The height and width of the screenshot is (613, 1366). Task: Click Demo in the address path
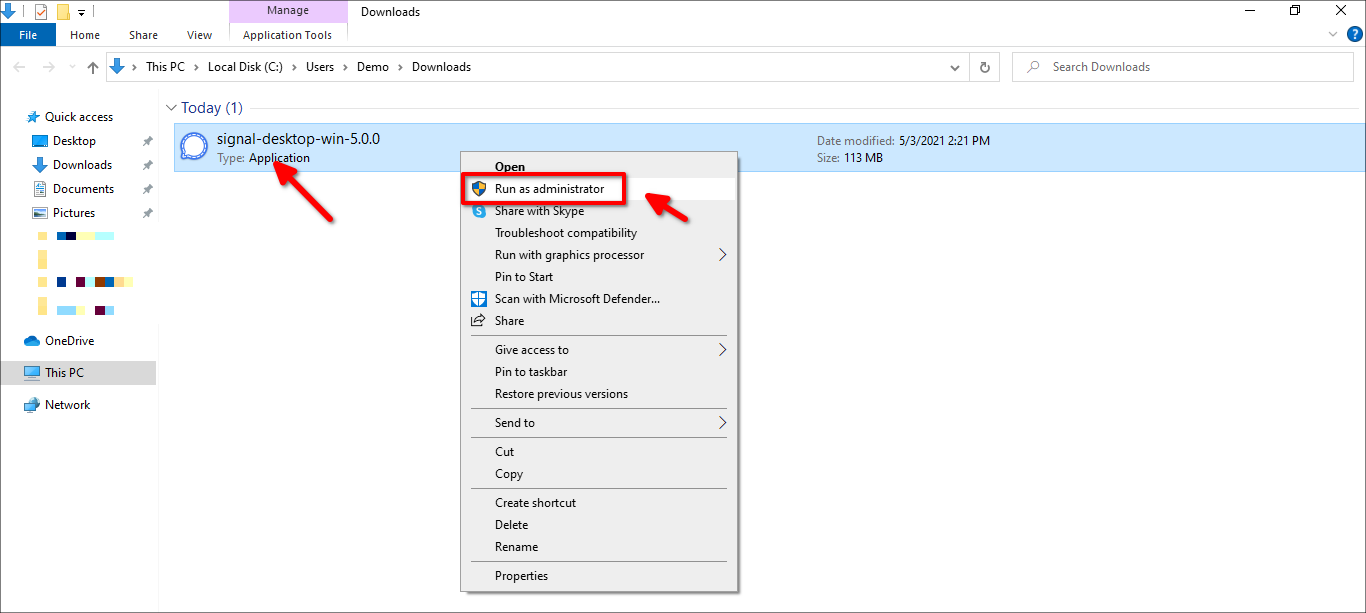[373, 67]
